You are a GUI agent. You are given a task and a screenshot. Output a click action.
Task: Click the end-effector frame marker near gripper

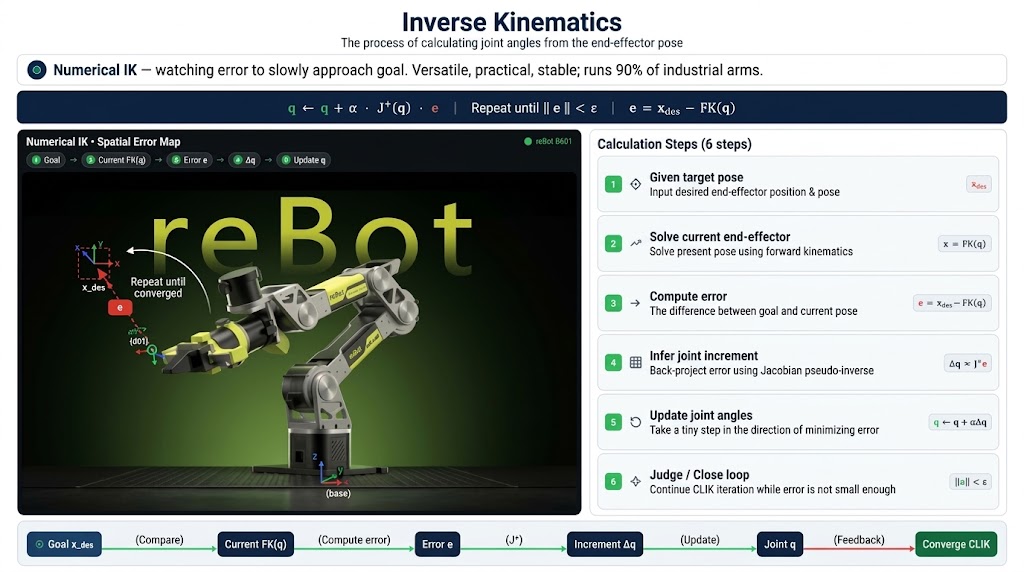[x=152, y=351]
